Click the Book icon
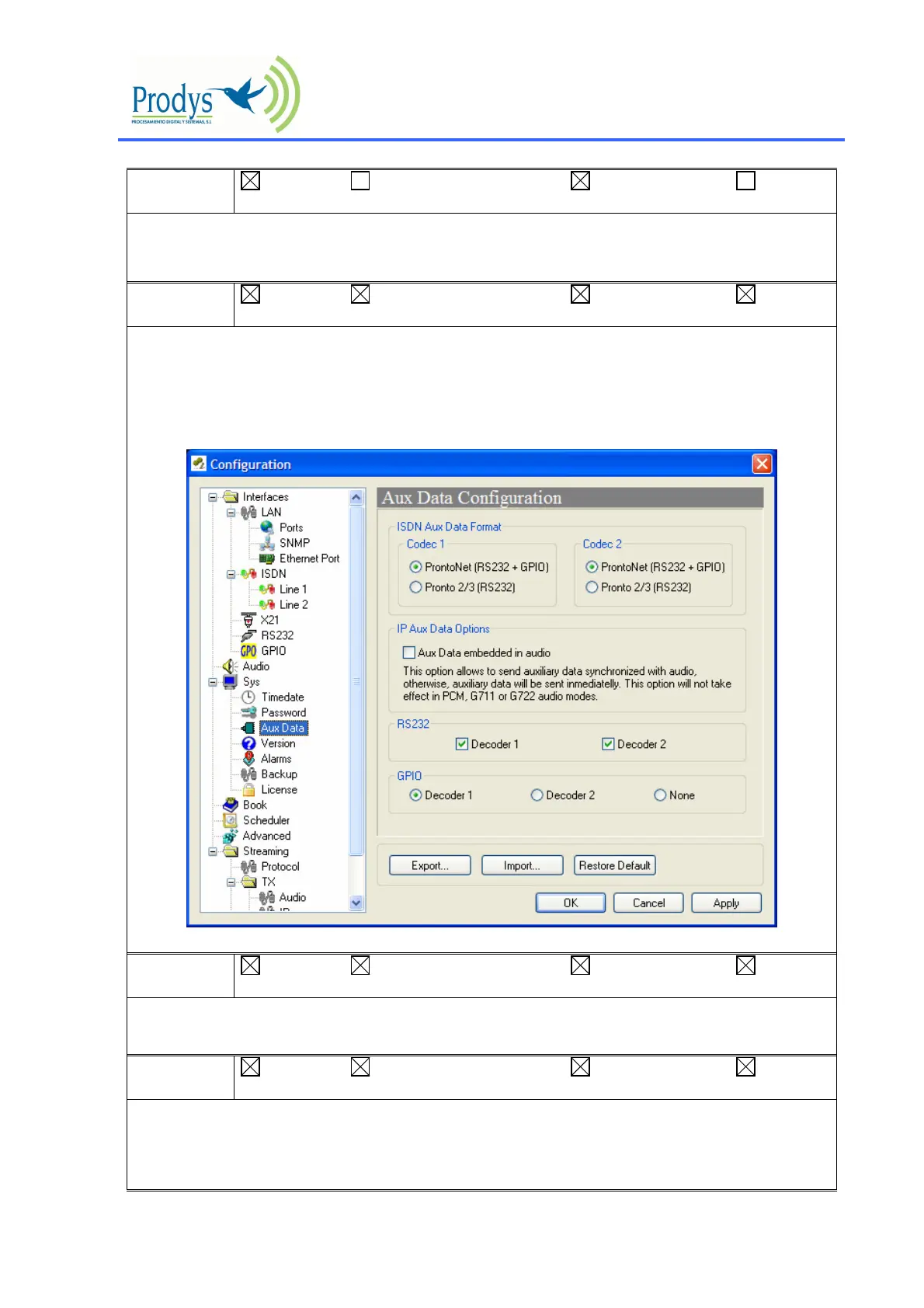 pyautogui.click(x=230, y=805)
